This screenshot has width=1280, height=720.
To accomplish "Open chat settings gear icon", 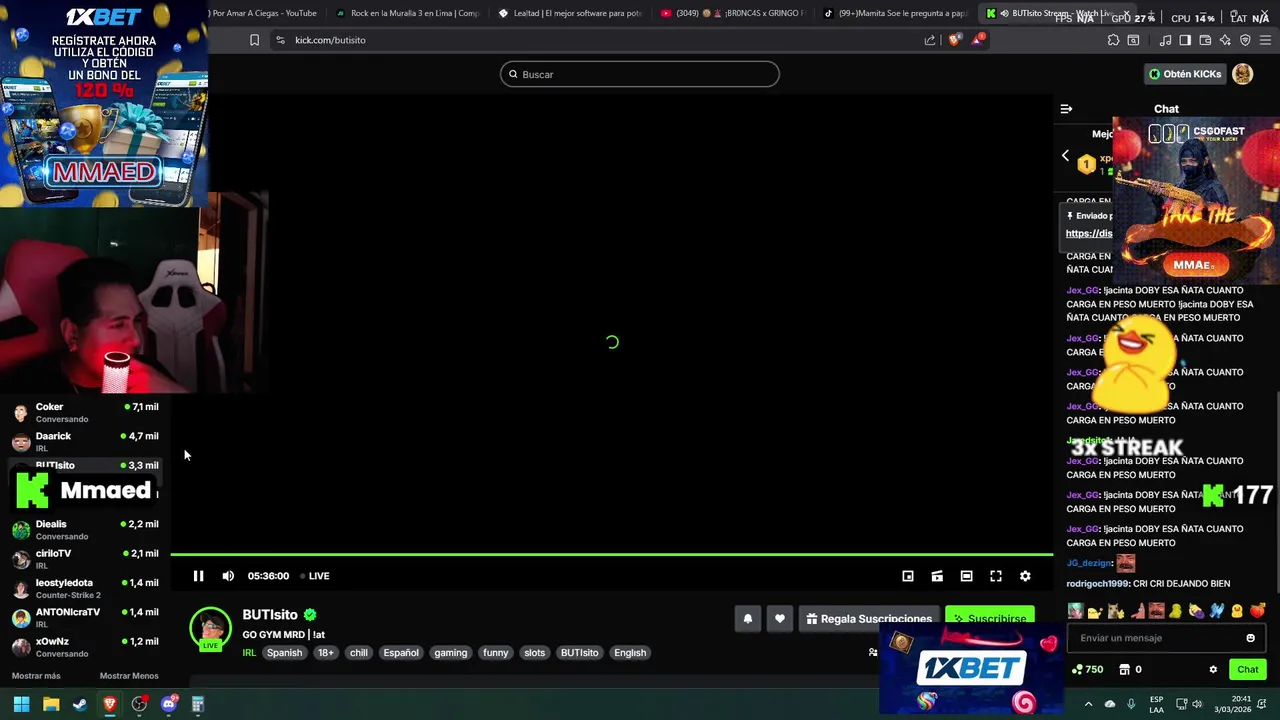I will point(1213,670).
